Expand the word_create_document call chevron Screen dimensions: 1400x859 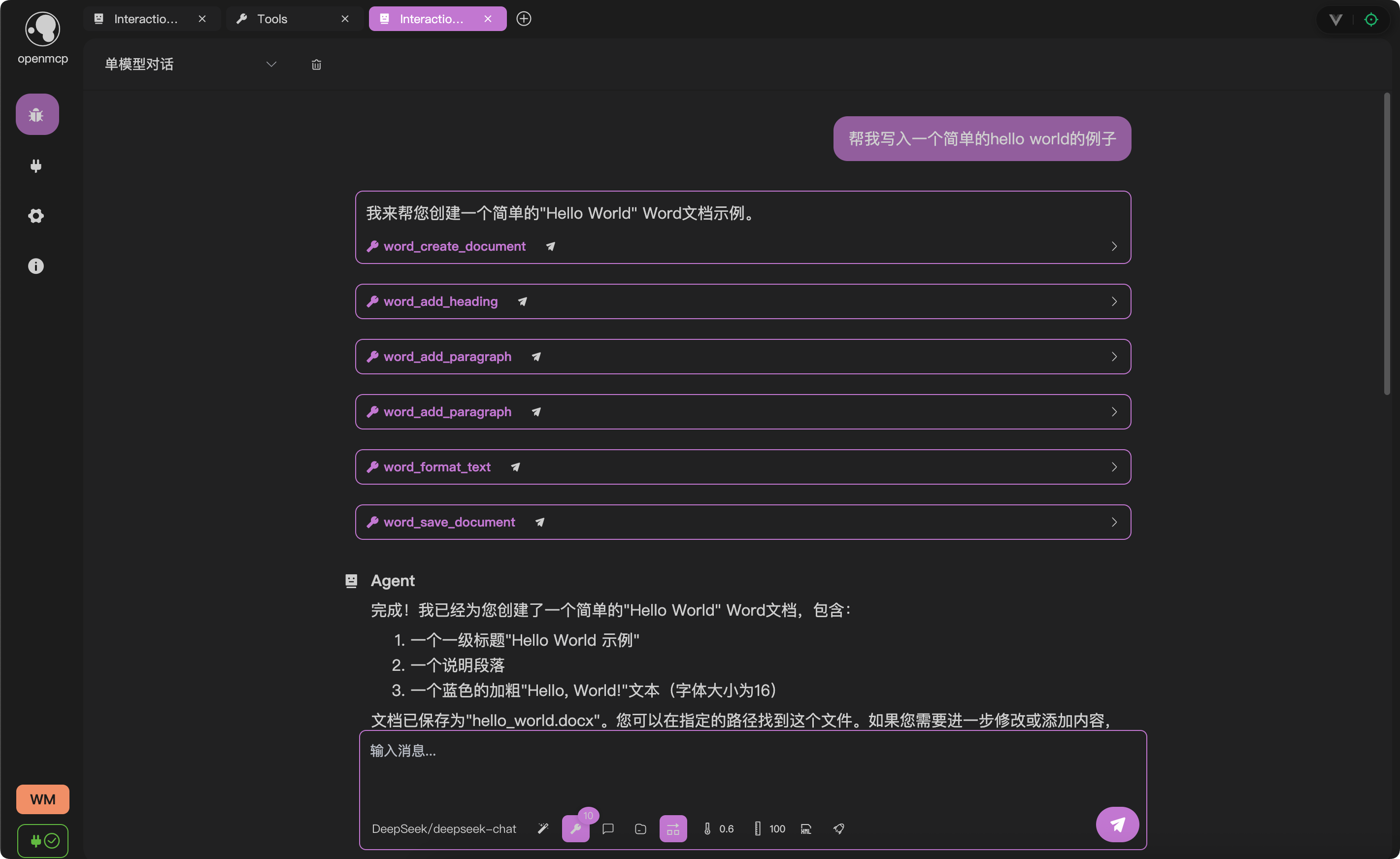[1114, 246]
